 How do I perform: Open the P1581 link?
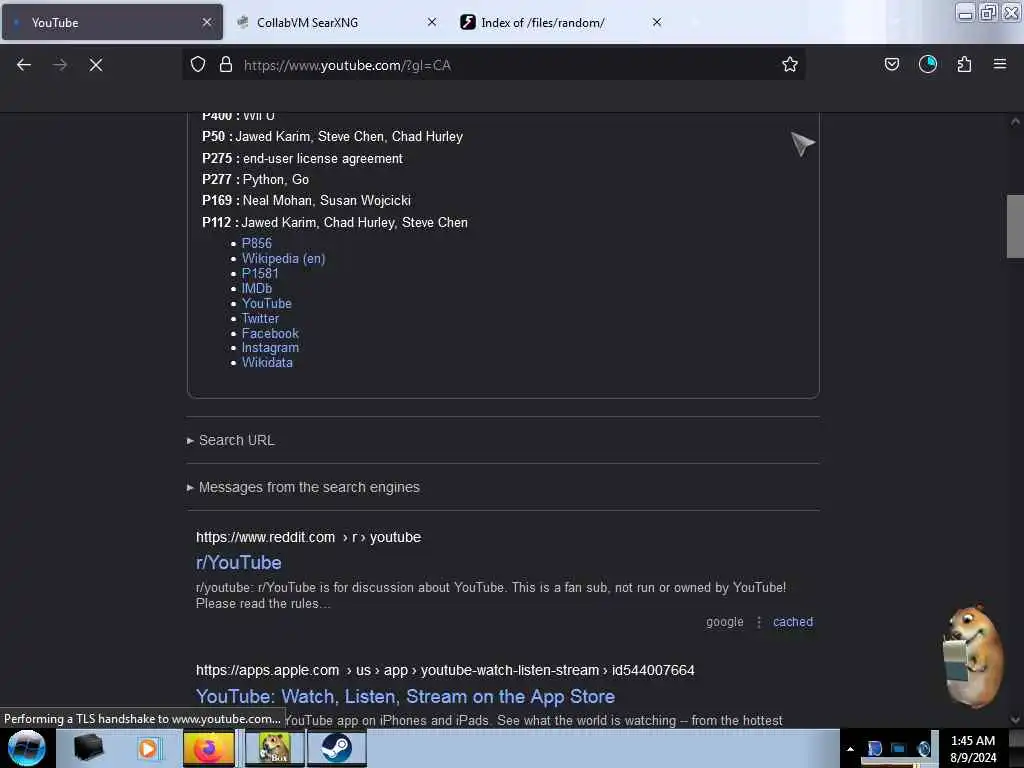click(260, 273)
